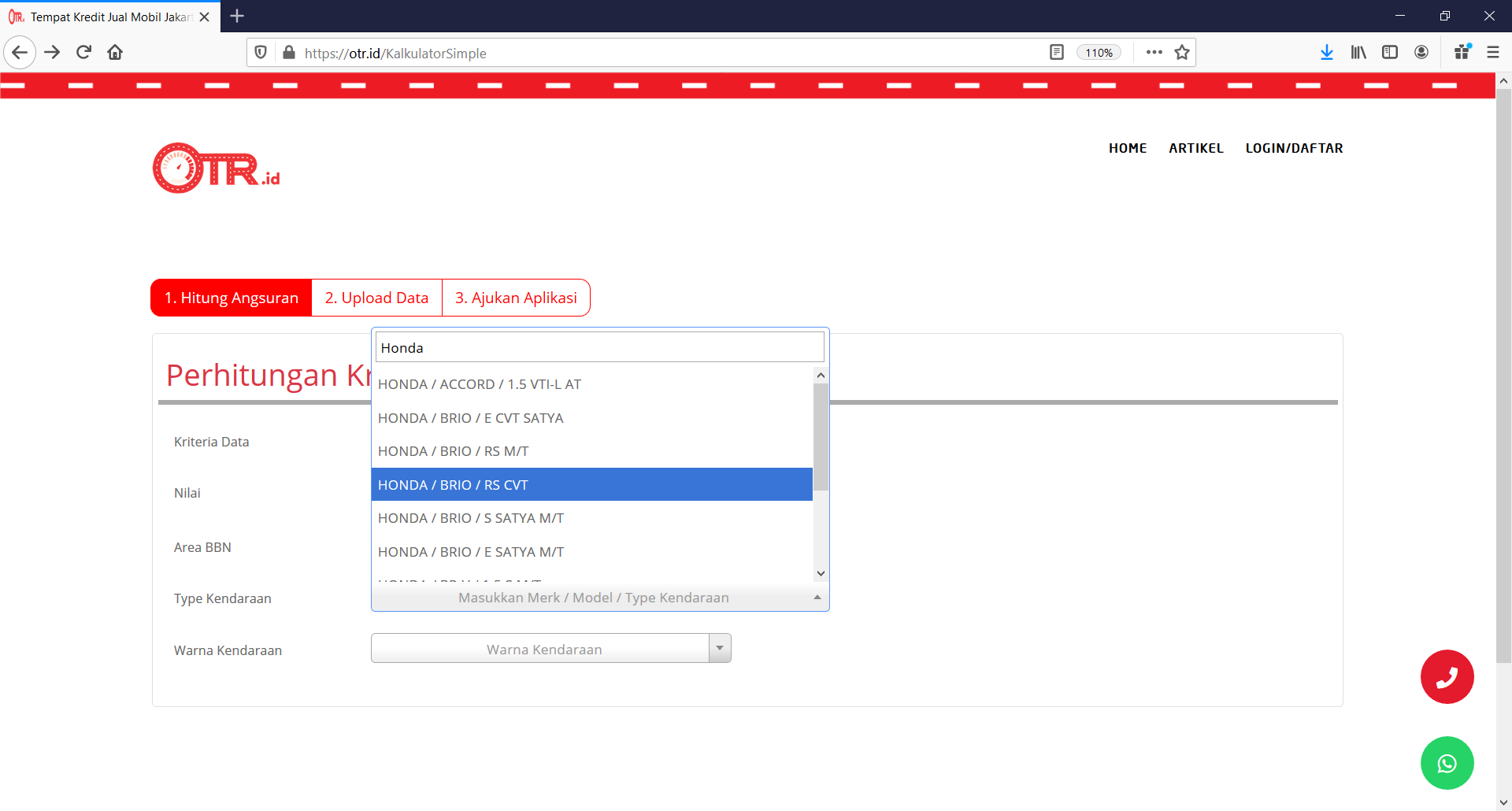Viewport: 1512px width, 811px height.
Task: Click the browser reload icon
Action: coord(84,53)
